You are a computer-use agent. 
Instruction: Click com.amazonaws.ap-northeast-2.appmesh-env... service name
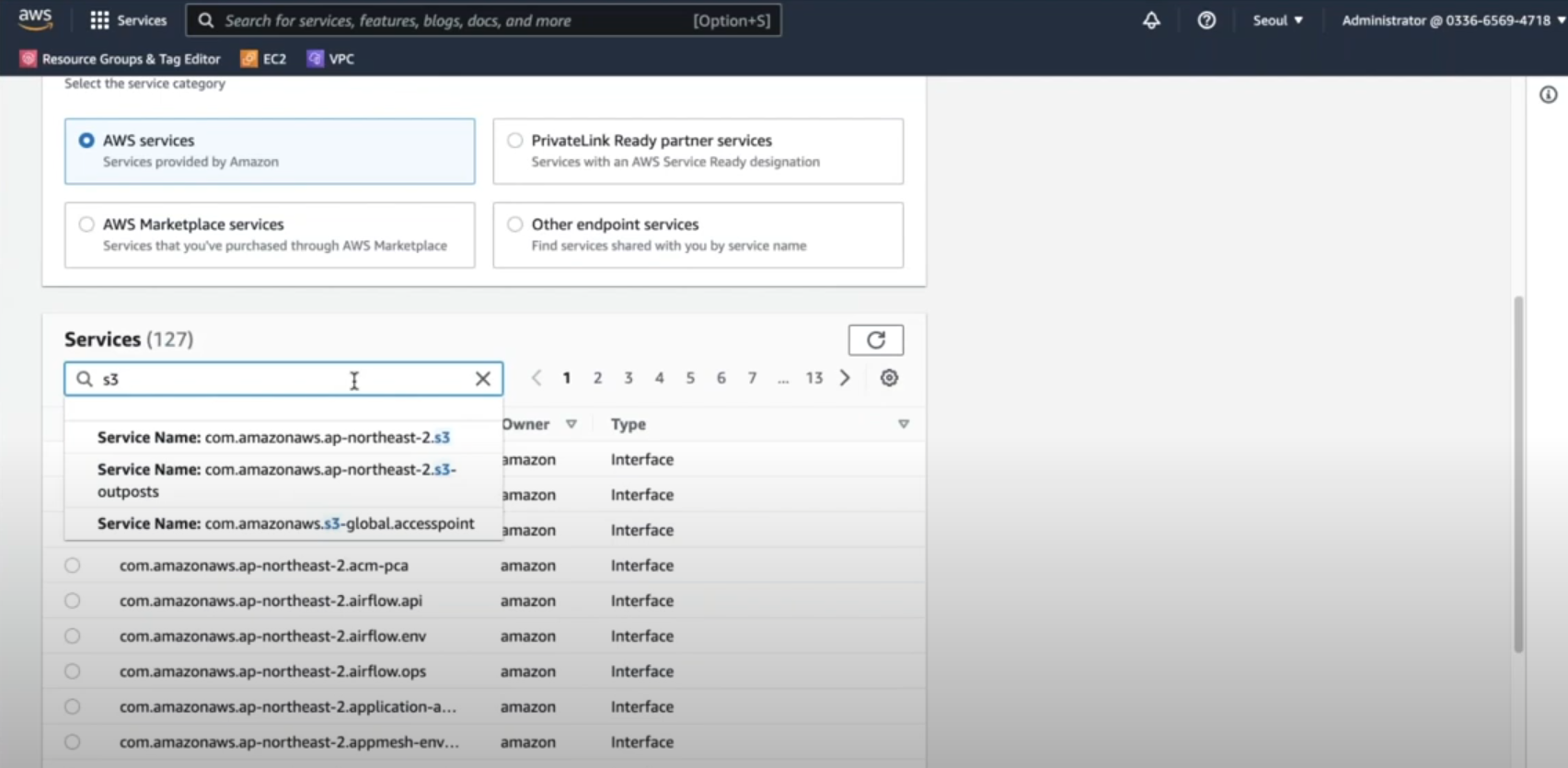coord(289,742)
